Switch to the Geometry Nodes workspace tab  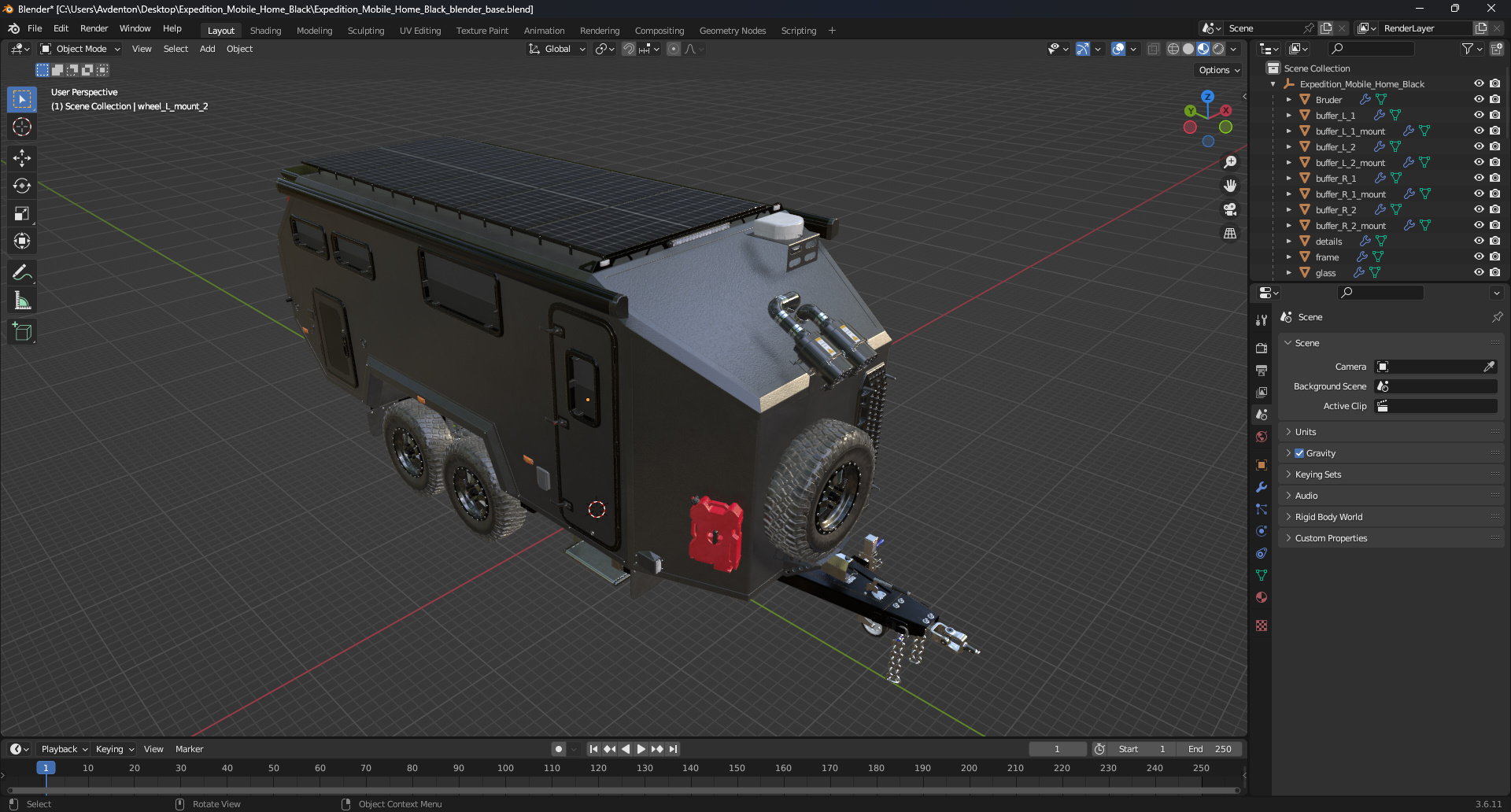point(732,31)
